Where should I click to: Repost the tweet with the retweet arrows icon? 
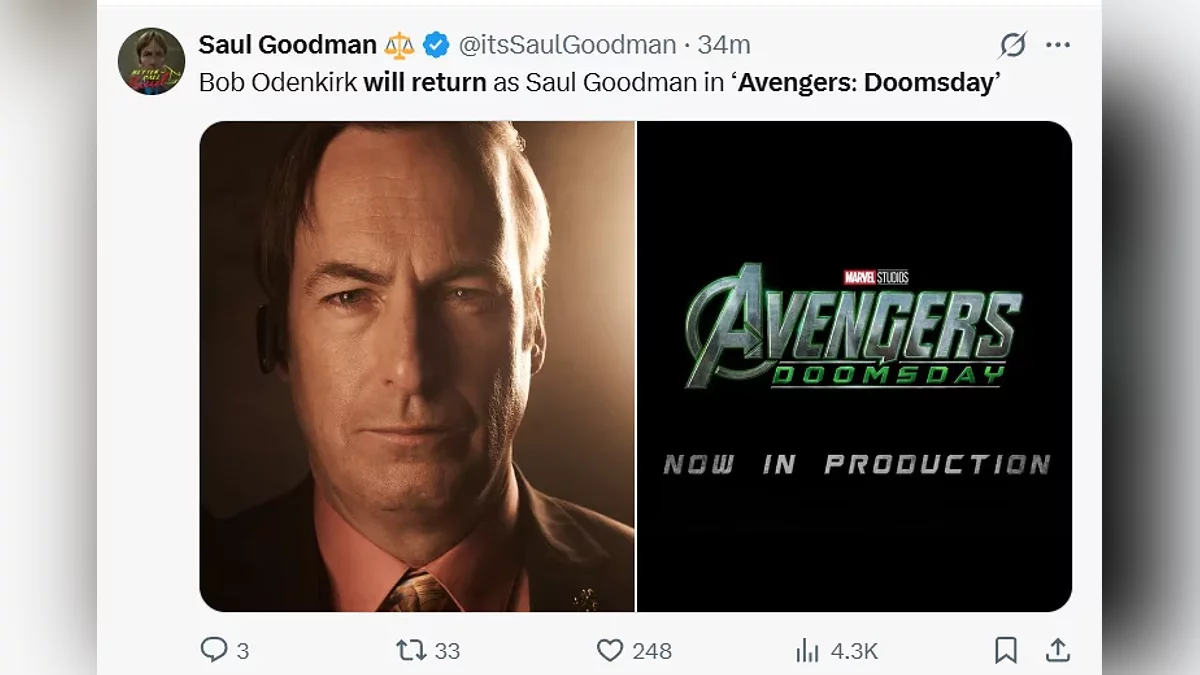pyautogui.click(x=411, y=650)
